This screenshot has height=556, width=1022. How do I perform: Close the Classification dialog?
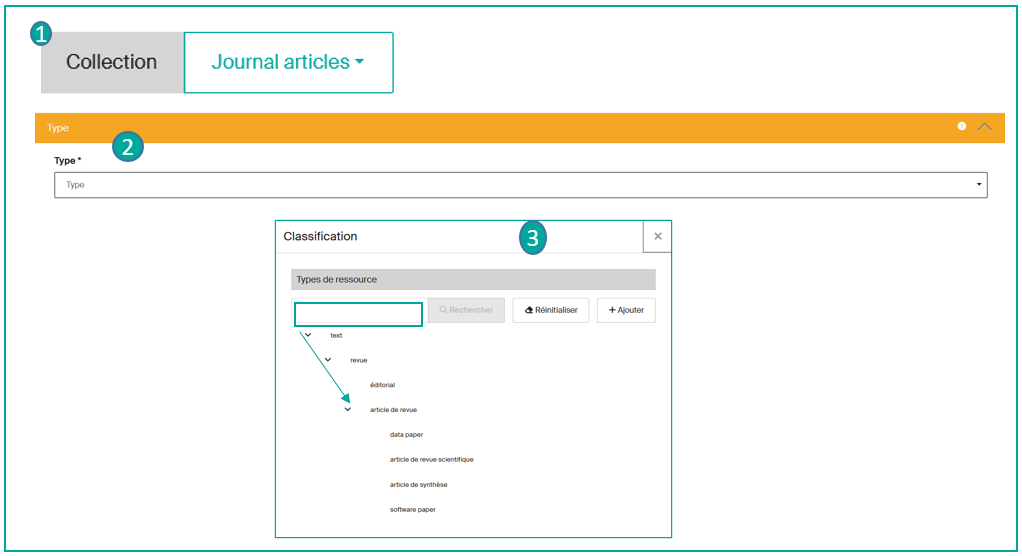click(657, 237)
